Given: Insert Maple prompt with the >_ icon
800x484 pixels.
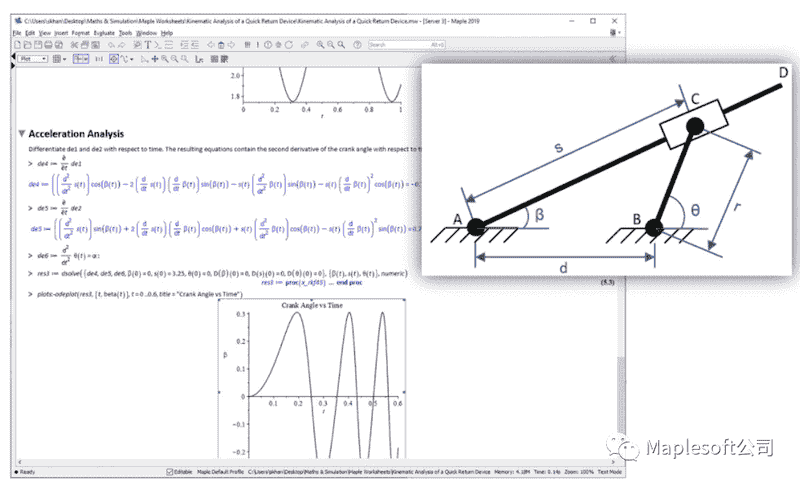Looking at the screenshot, I should click(158, 45).
